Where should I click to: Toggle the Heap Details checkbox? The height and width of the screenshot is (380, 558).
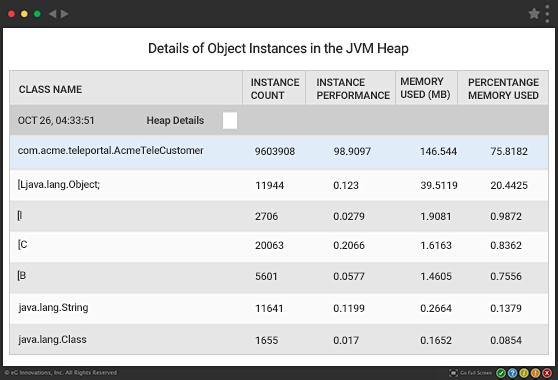pyautogui.click(x=230, y=120)
